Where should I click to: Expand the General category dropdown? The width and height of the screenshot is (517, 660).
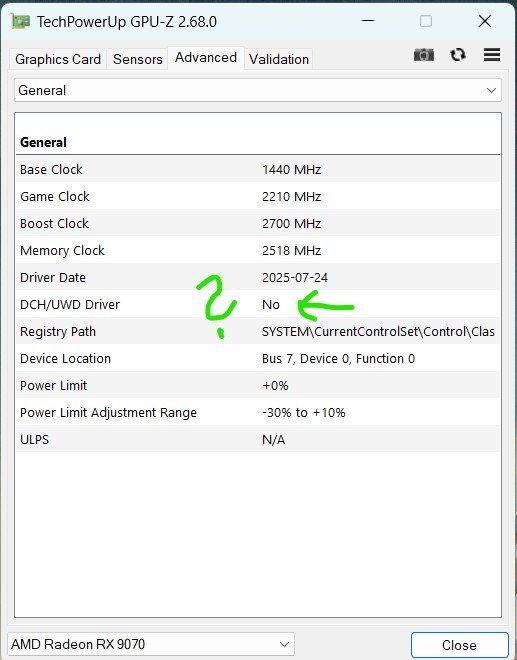click(258, 90)
